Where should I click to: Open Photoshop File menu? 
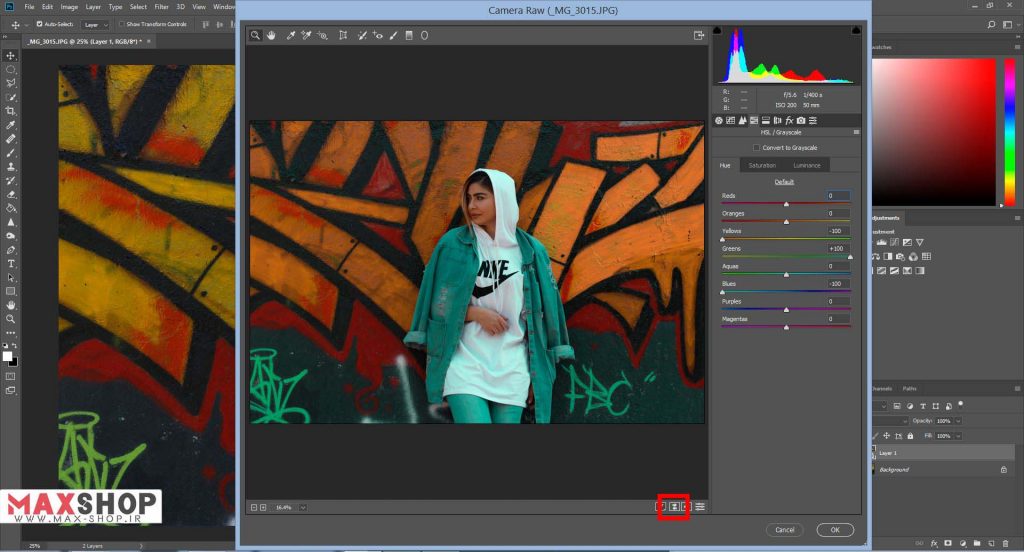tap(29, 7)
